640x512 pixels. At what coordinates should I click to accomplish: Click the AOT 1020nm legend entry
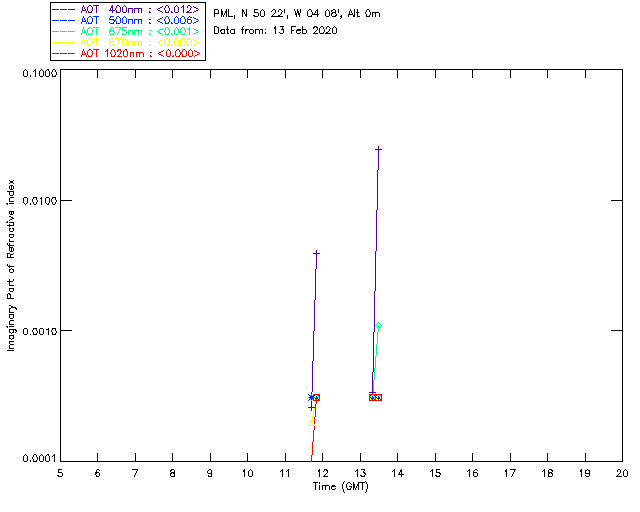[126, 53]
